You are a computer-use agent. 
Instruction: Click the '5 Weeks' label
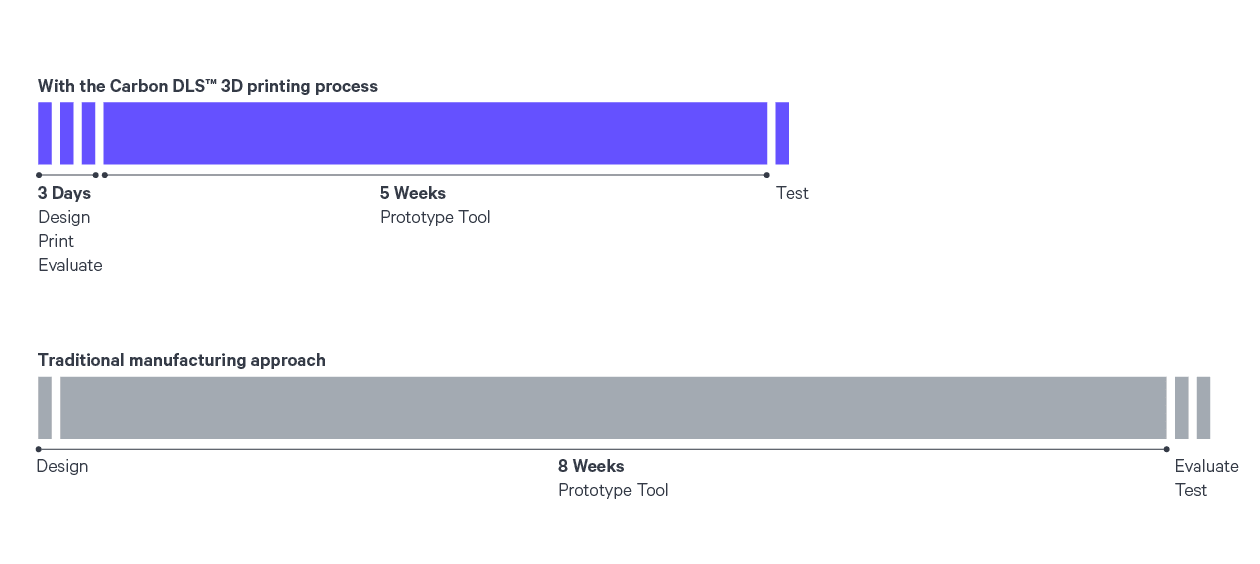[413, 193]
